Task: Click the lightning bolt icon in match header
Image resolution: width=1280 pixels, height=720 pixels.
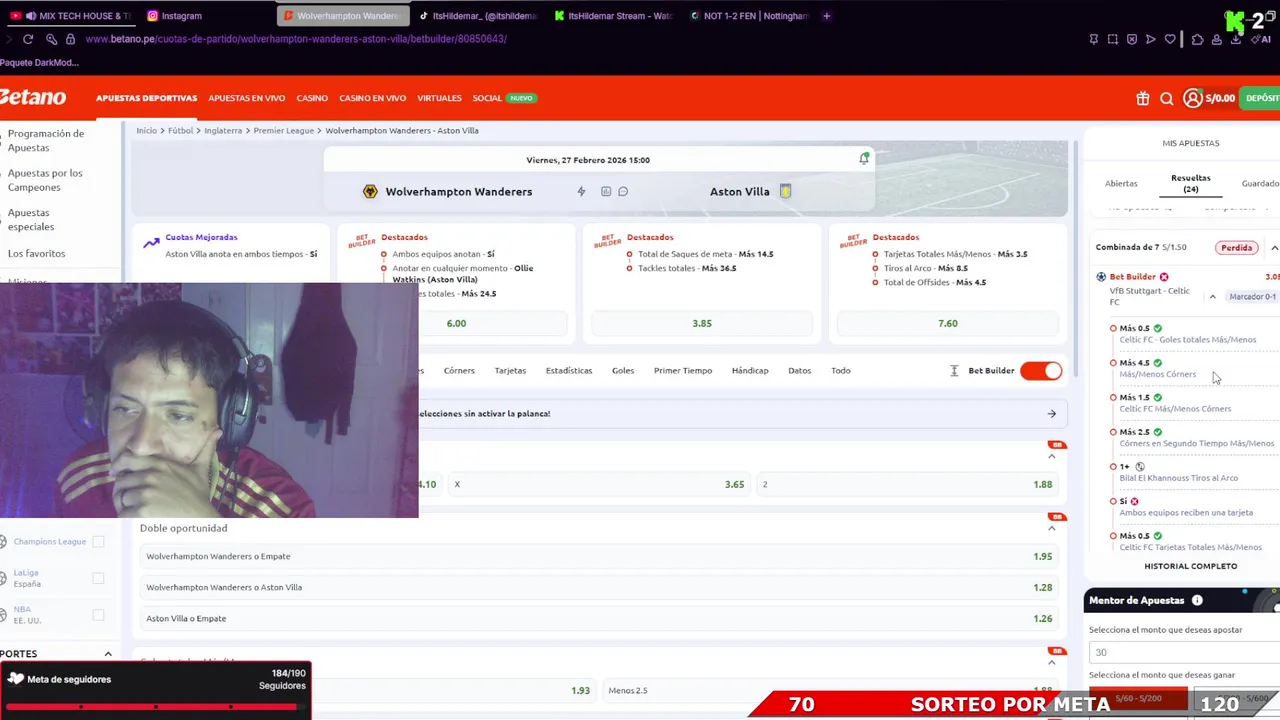Action: pos(581,191)
